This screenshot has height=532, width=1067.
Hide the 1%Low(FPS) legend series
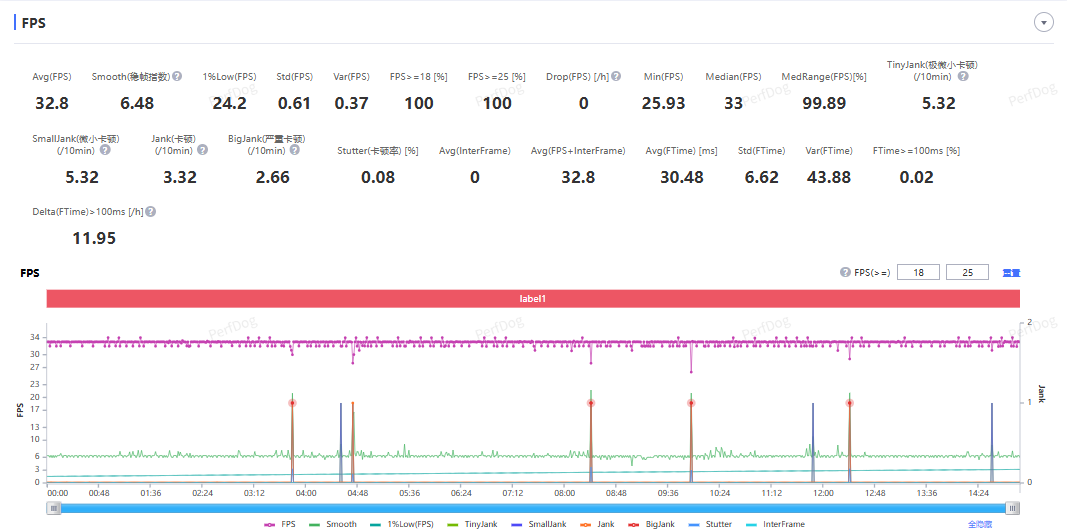click(x=401, y=525)
